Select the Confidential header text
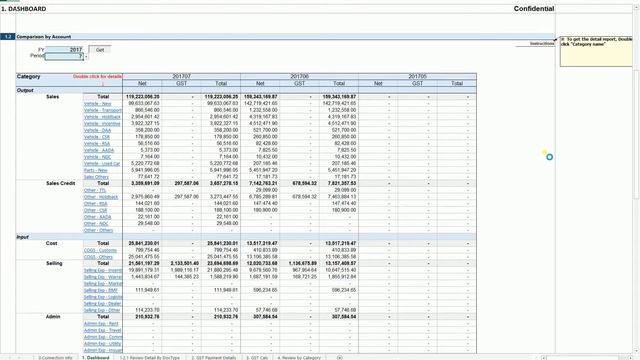This screenshot has width=640, height=360. [x=533, y=9]
